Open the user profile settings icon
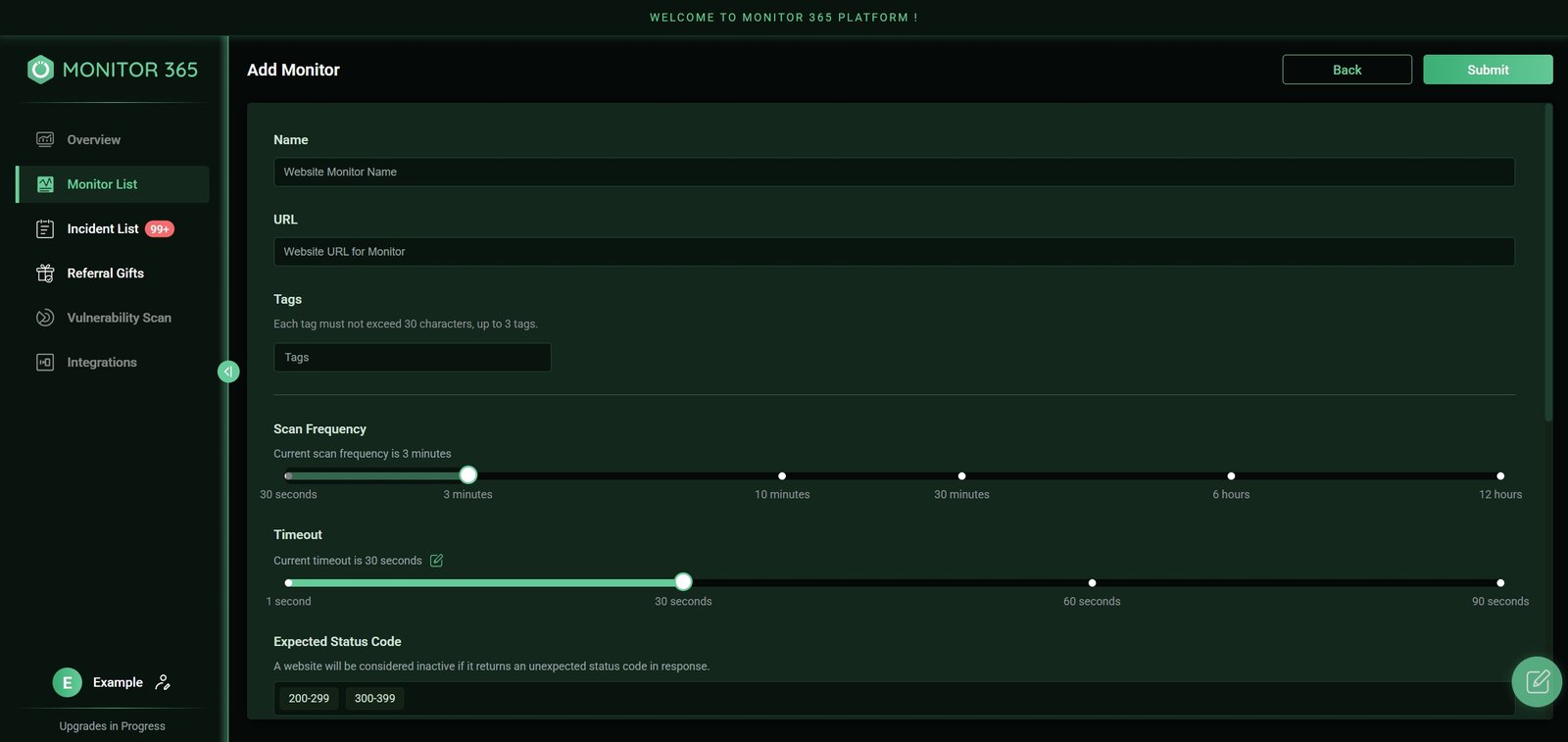The width and height of the screenshot is (1568, 742). point(163,682)
